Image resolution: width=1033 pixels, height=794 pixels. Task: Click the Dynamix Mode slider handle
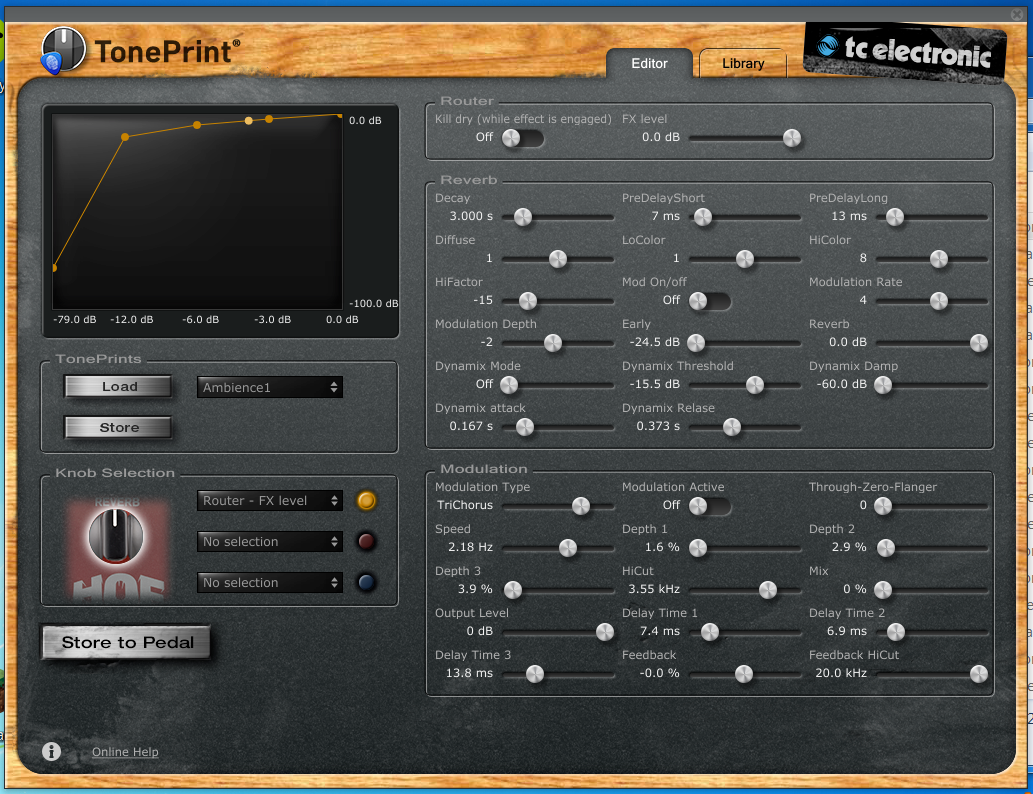click(509, 385)
